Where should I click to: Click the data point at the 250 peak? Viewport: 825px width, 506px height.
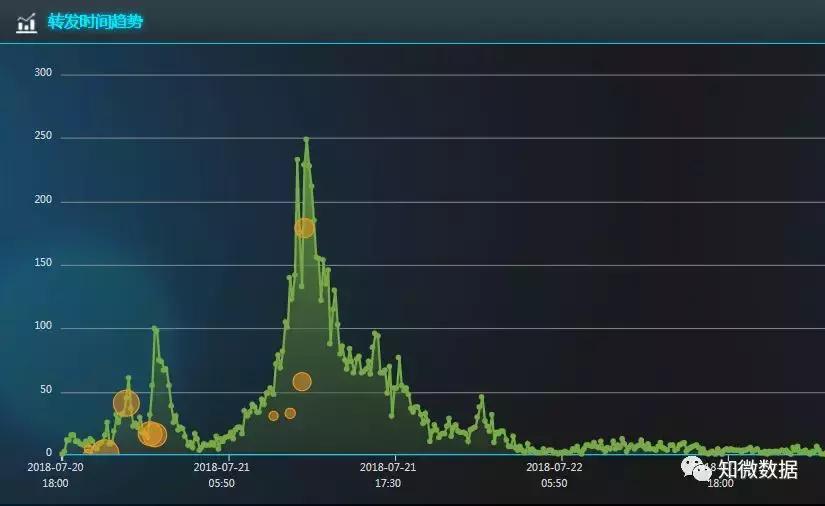point(306,139)
